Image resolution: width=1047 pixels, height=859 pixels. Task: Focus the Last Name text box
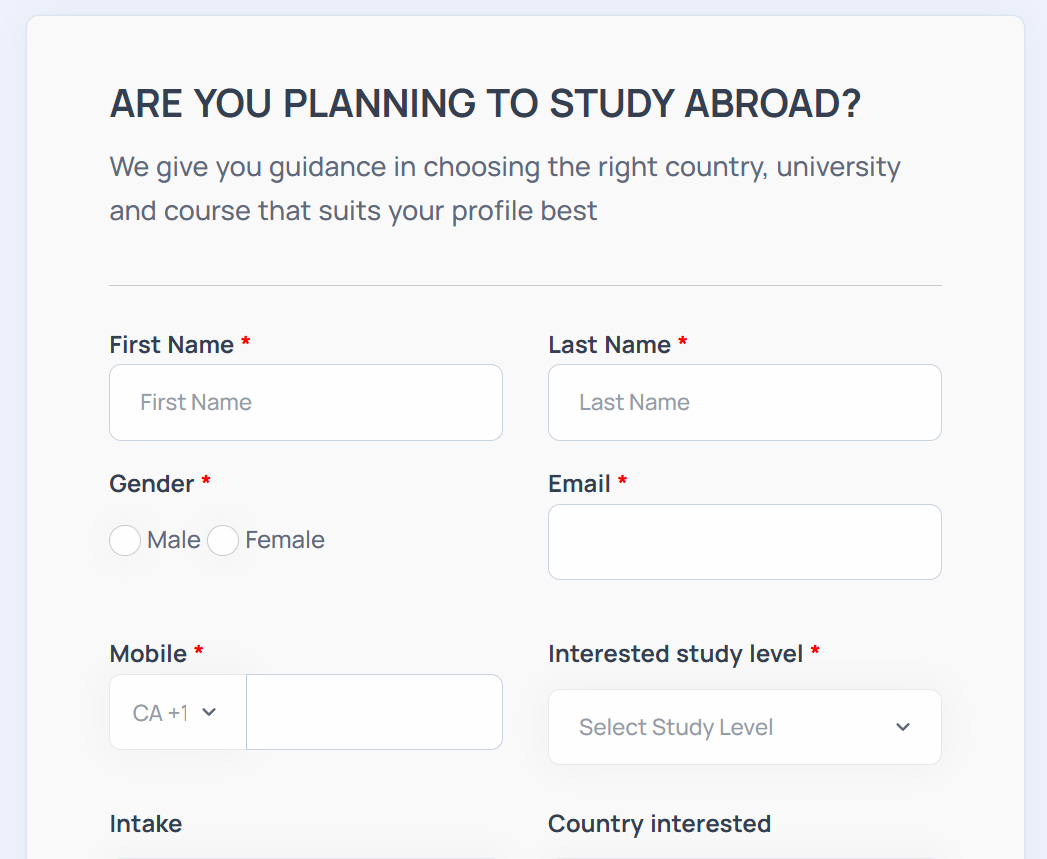tap(744, 402)
